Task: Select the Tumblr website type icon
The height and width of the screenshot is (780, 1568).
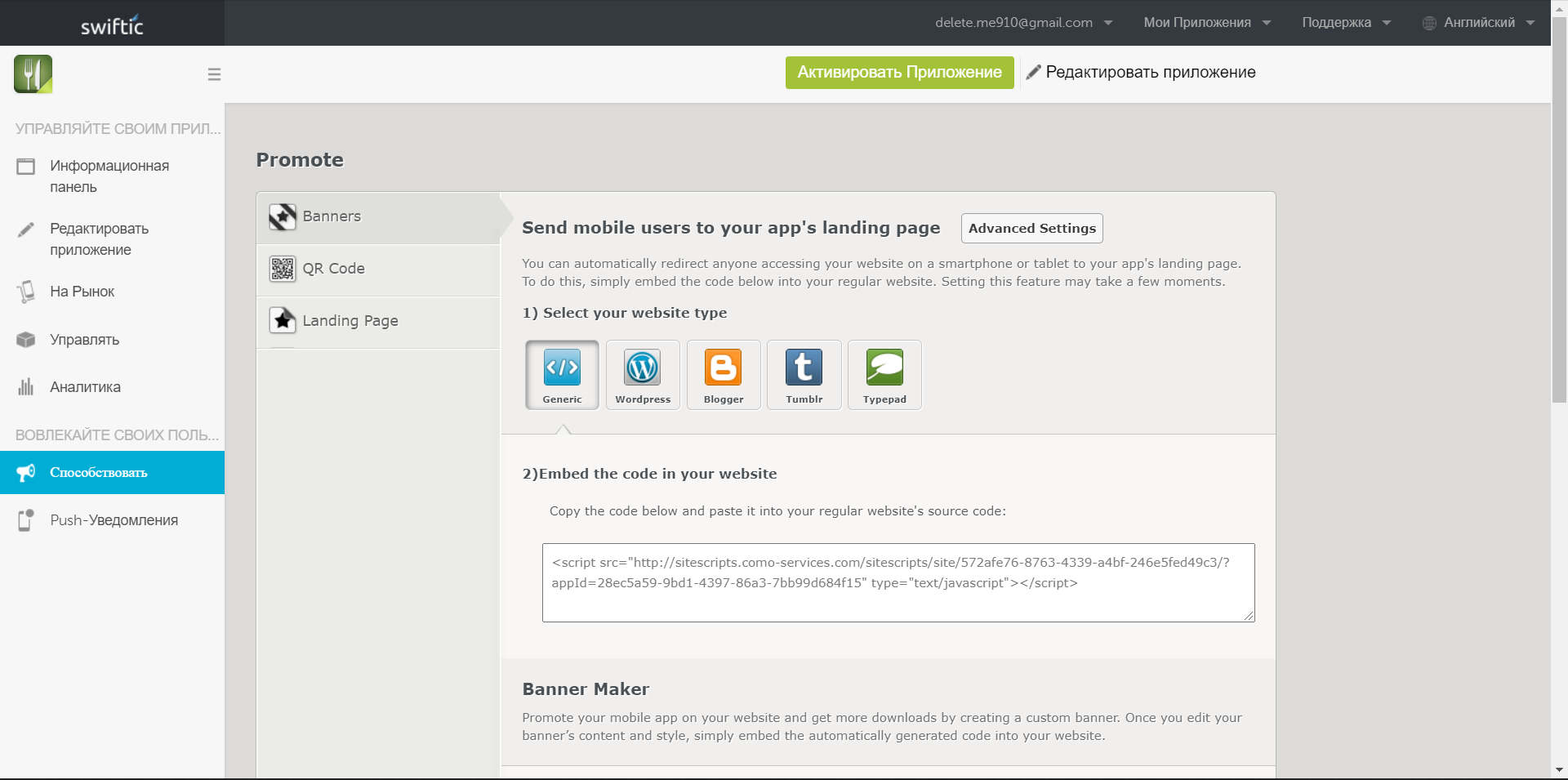Action: (x=804, y=375)
